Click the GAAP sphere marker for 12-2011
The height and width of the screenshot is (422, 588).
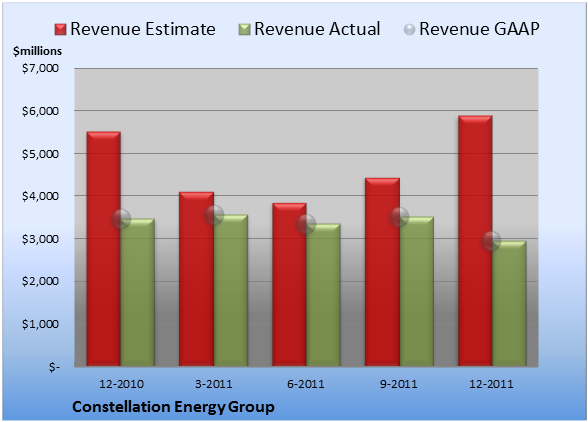pos(491,241)
